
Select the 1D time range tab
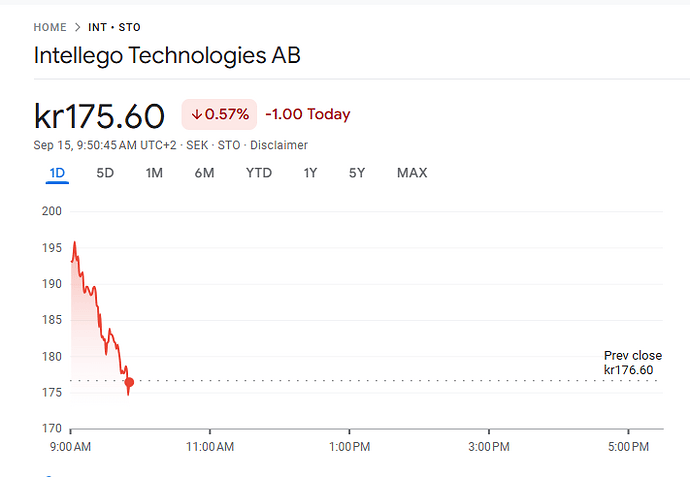(57, 173)
